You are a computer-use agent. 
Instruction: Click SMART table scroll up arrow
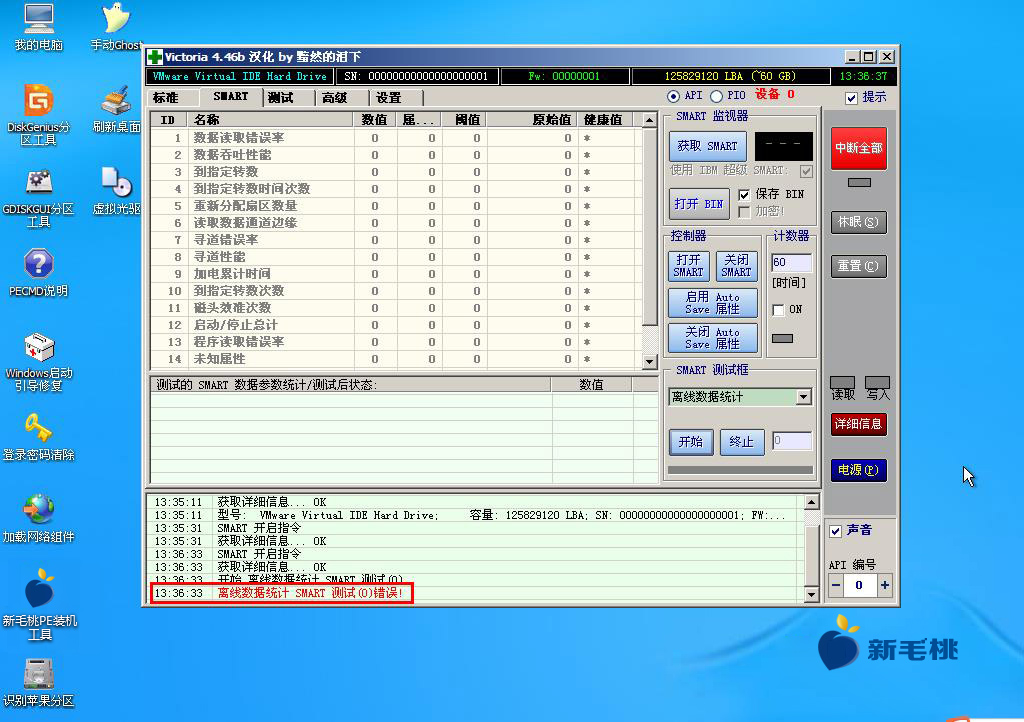coord(649,120)
